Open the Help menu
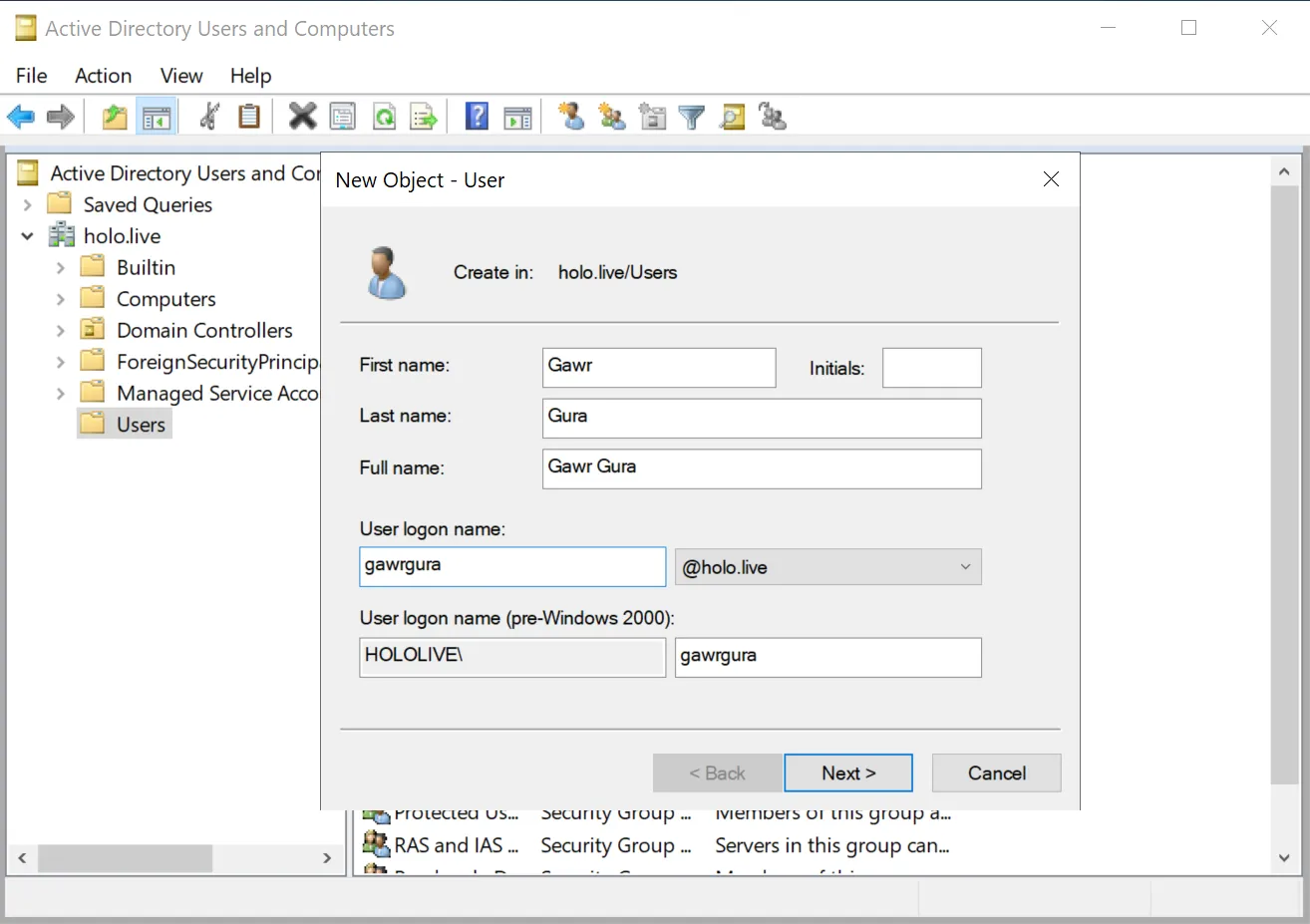Screen dimensions: 1310x924 click(250, 76)
